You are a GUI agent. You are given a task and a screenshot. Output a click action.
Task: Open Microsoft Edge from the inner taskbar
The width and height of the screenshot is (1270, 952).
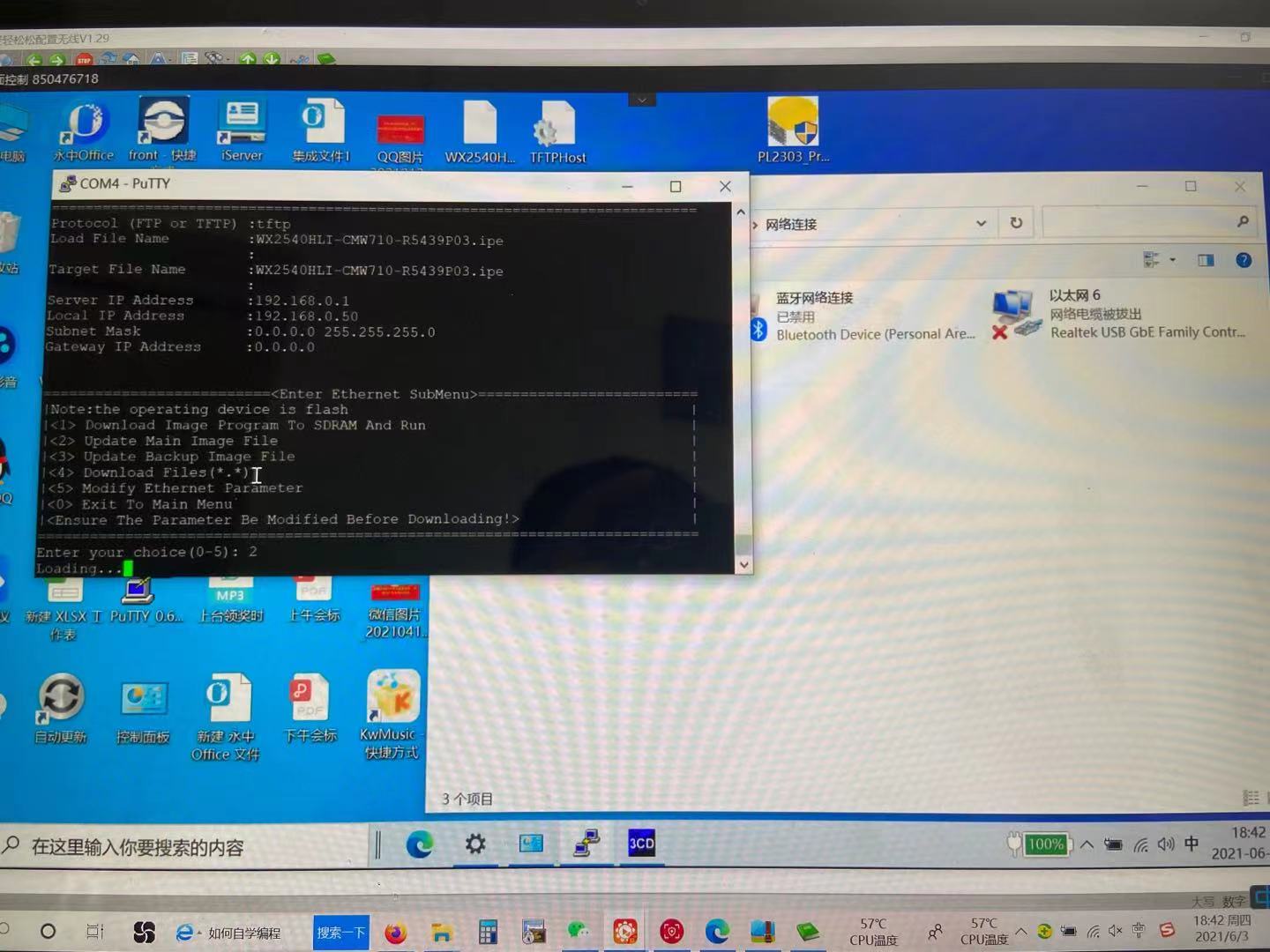point(419,844)
